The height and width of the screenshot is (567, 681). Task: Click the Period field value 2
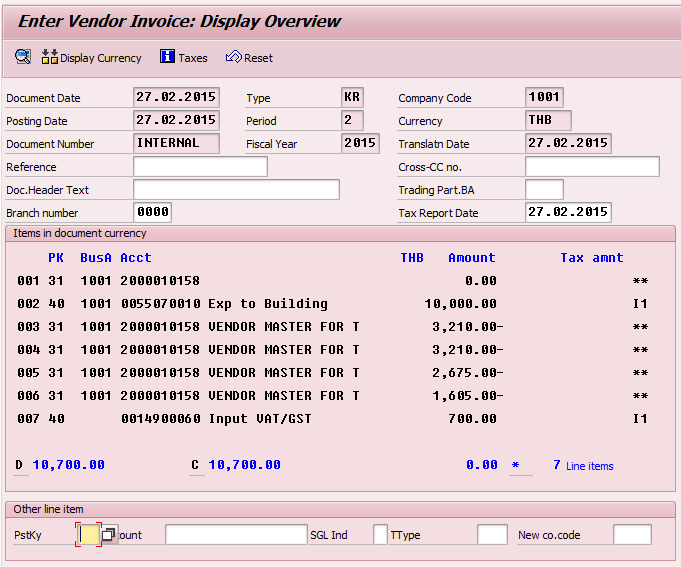coord(352,120)
